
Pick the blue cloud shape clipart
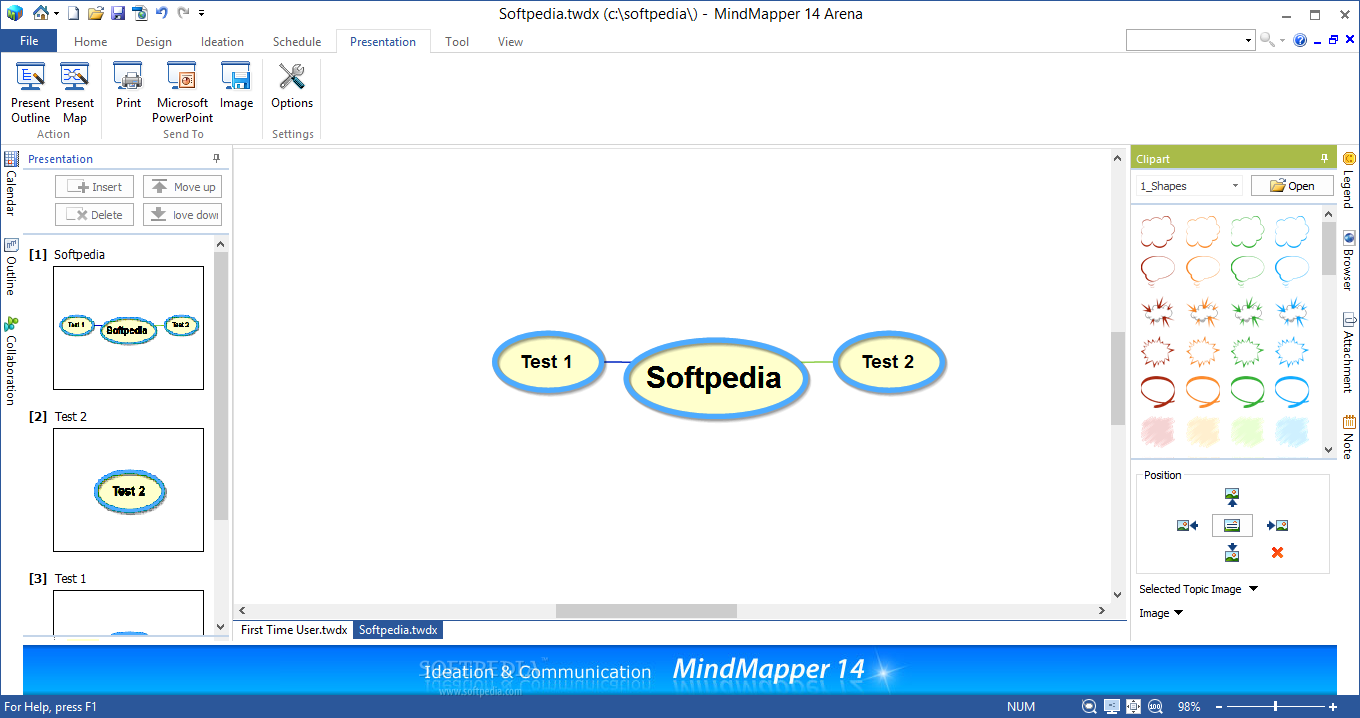[1292, 232]
